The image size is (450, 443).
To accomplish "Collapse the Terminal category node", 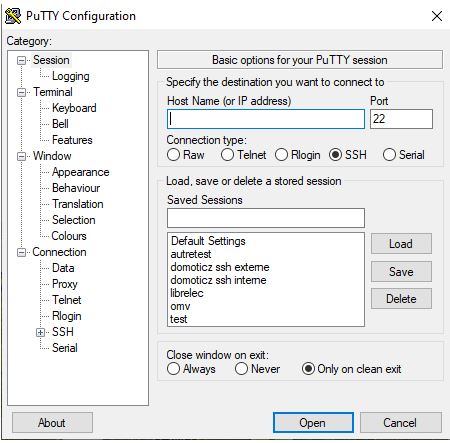I will click(21, 92).
